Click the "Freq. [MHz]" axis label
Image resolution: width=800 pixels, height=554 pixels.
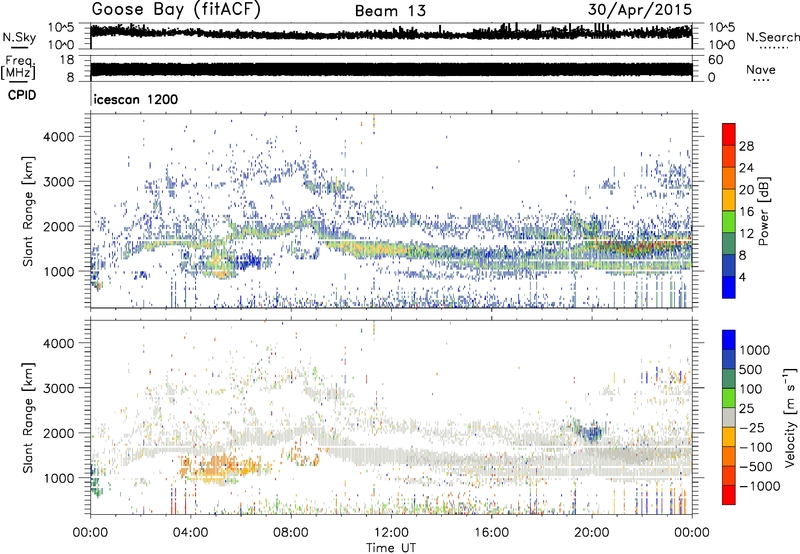coord(18,68)
